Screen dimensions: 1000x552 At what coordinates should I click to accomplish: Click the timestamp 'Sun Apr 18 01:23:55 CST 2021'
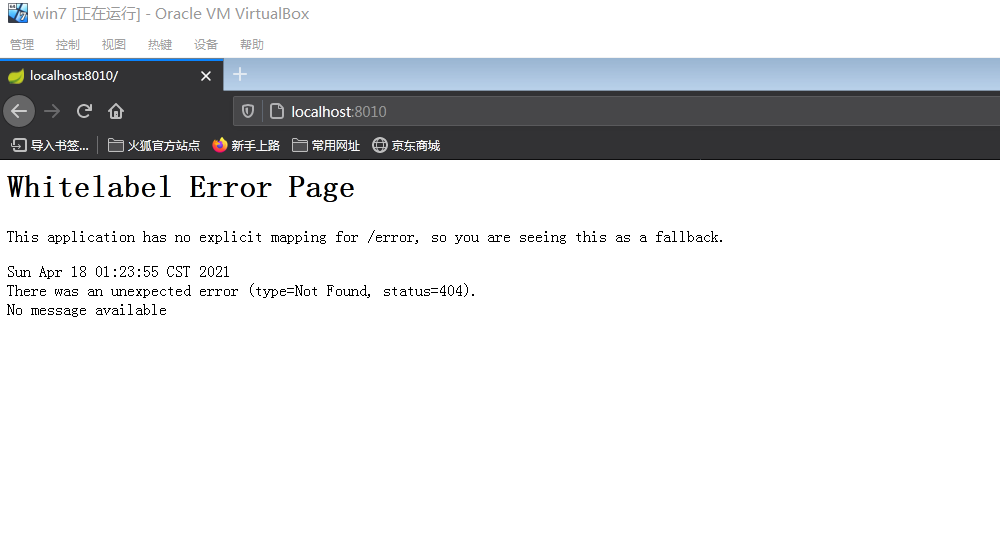click(x=118, y=272)
